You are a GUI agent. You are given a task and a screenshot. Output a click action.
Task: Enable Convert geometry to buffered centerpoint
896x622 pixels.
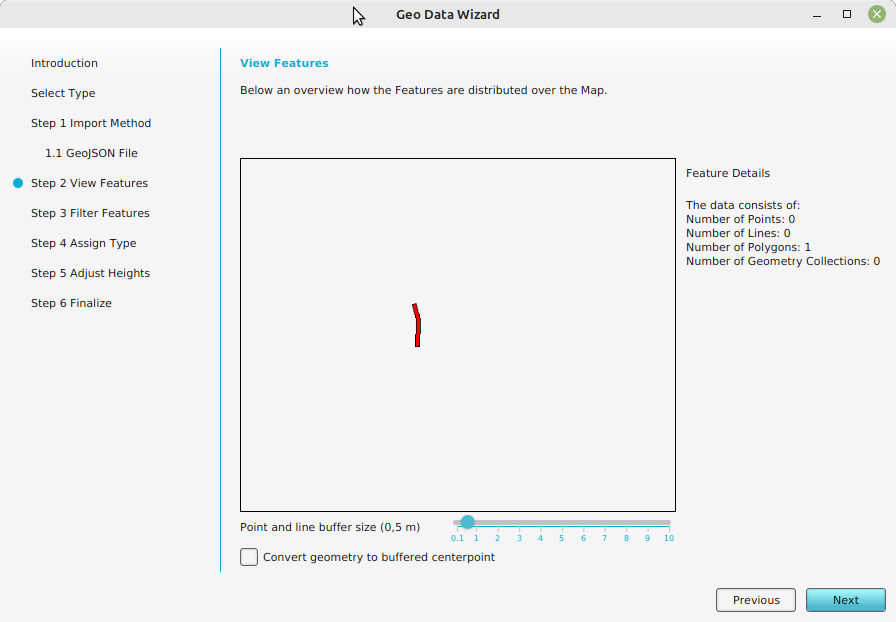tap(249, 557)
